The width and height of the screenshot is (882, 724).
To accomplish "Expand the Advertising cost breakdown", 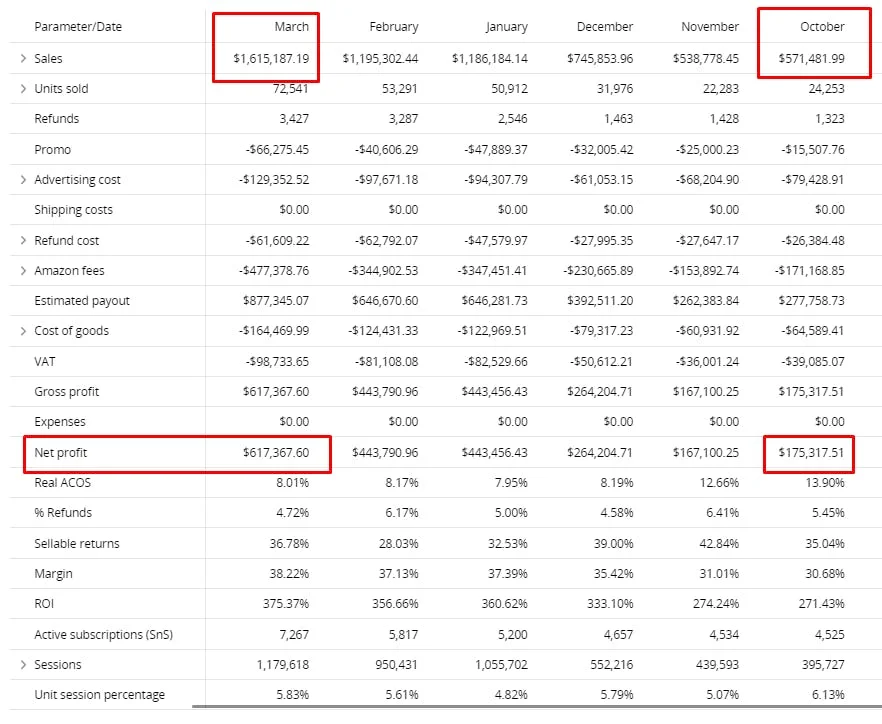I will coord(23,179).
